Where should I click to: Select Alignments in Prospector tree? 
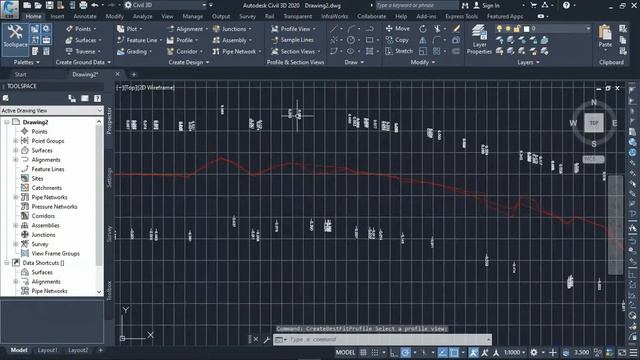[46, 160]
